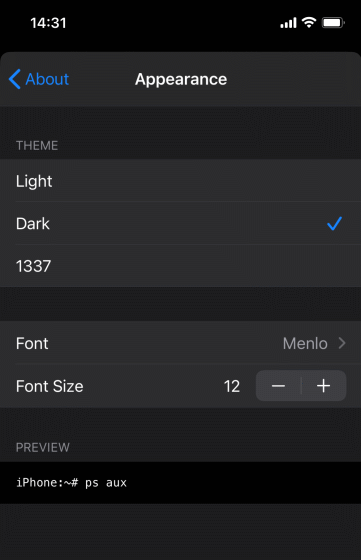Select the Dark theme option

pos(180,224)
